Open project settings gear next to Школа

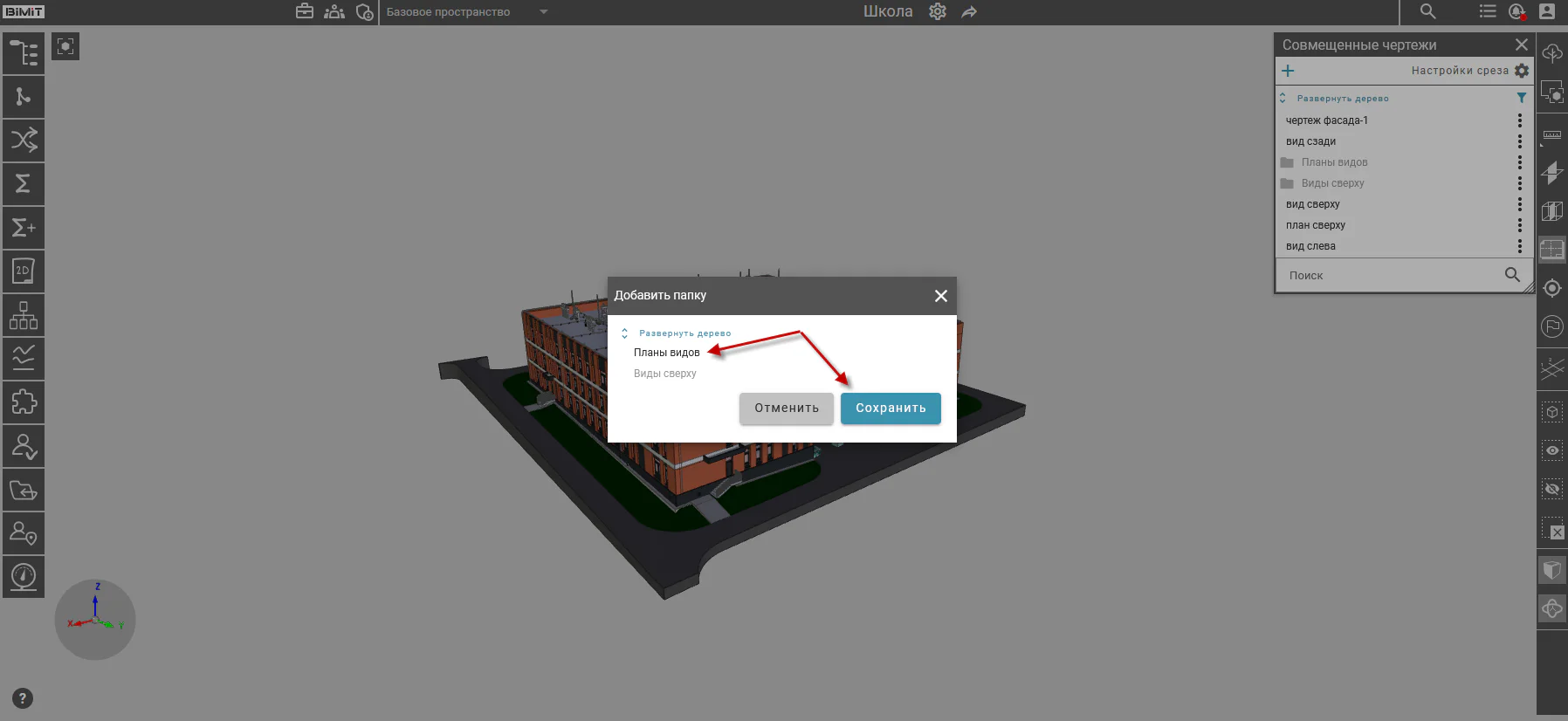[x=938, y=11]
